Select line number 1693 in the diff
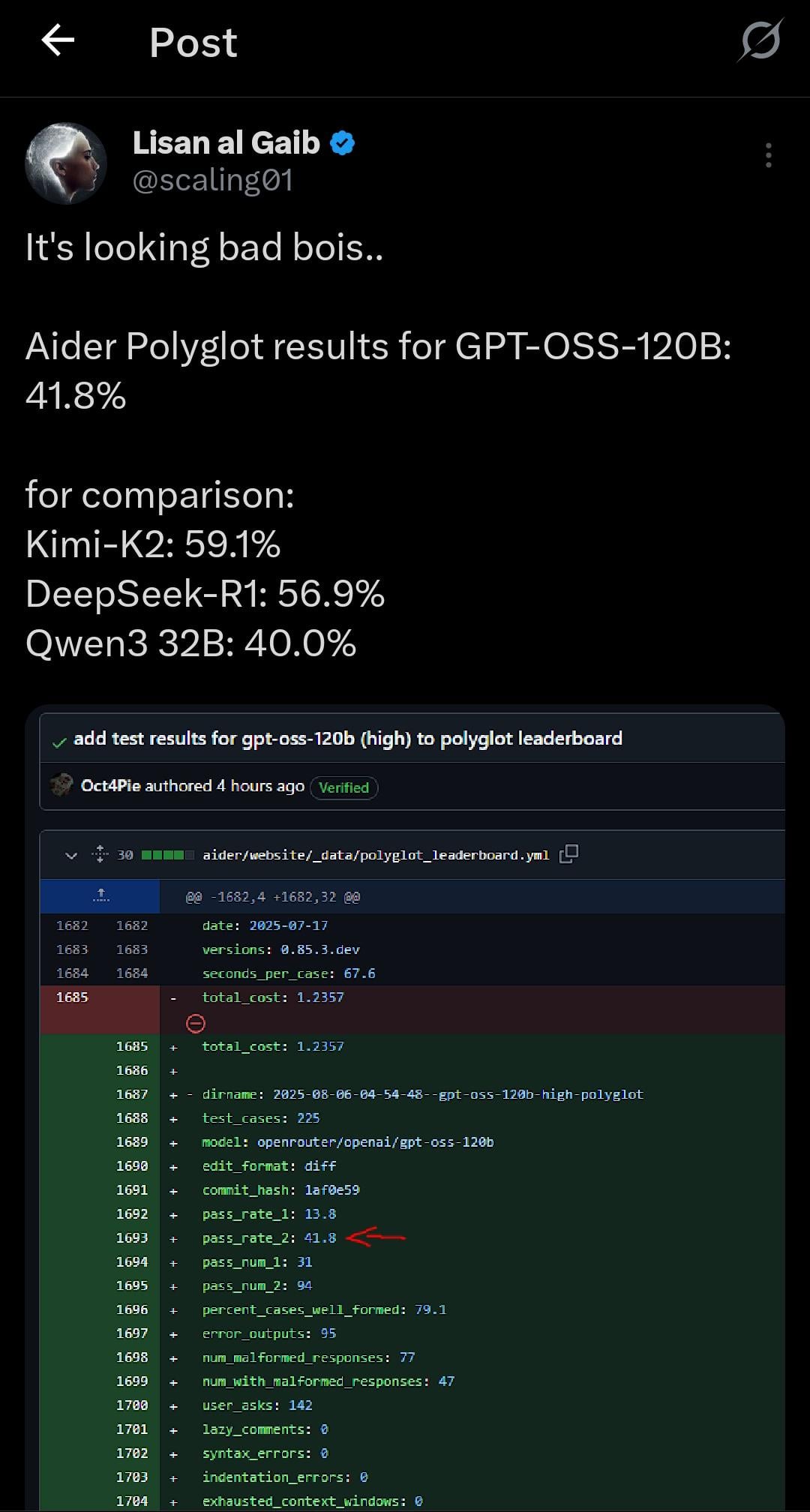The image size is (810, 1512). pos(132,1238)
